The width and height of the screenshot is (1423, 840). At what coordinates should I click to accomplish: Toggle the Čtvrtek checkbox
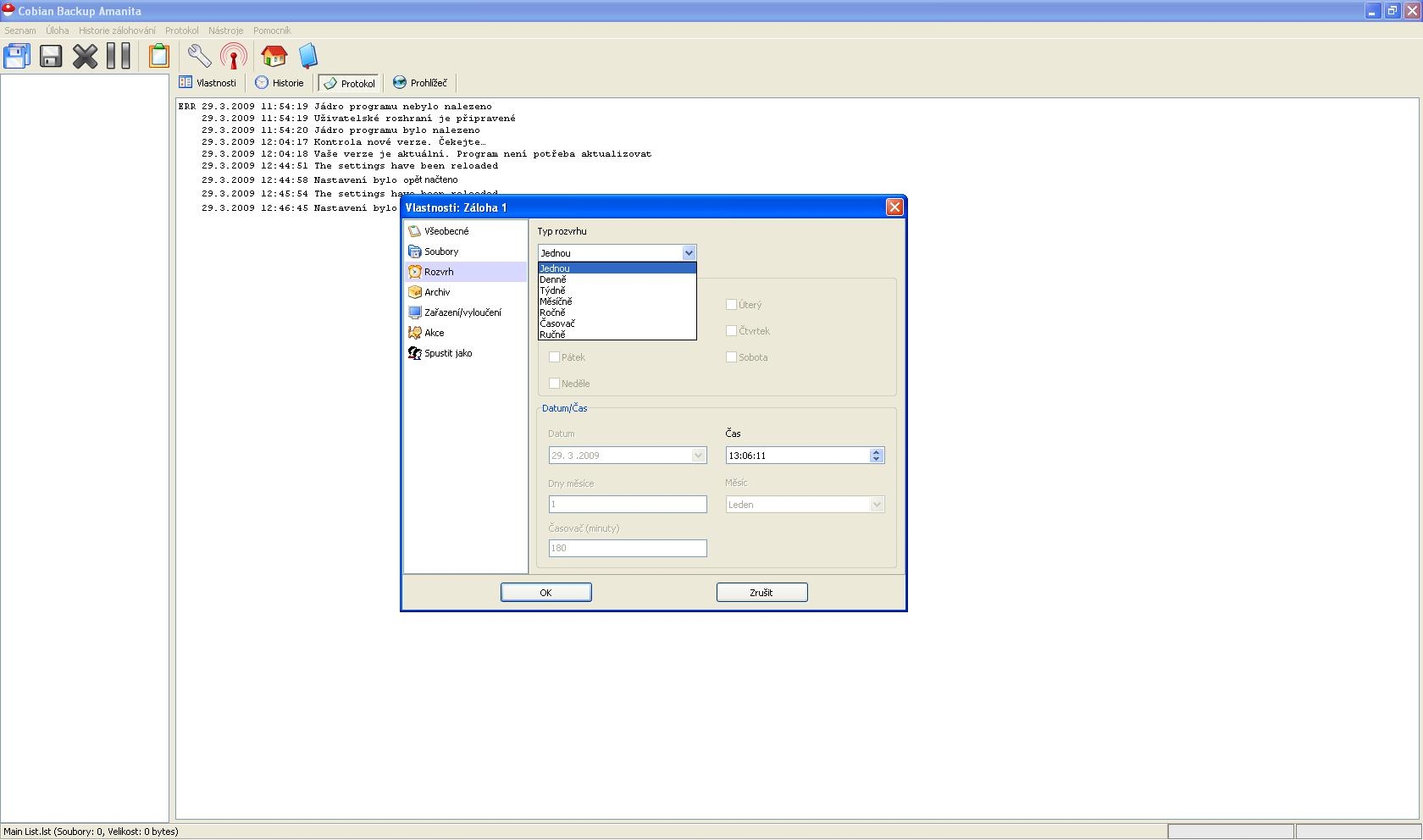(x=731, y=330)
